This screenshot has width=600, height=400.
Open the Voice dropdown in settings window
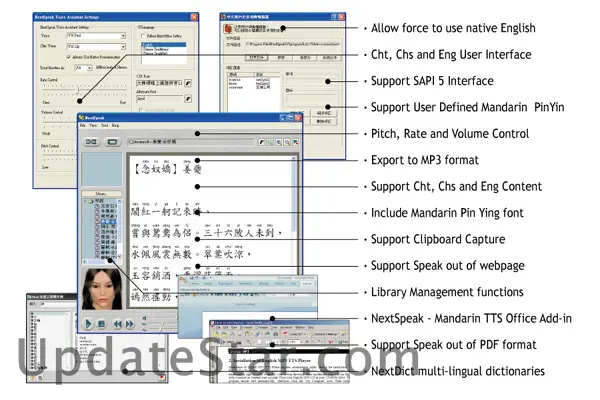(123, 36)
